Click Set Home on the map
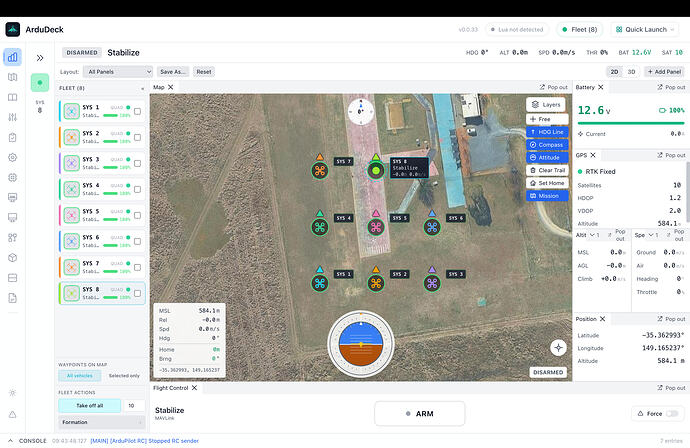 click(547, 183)
